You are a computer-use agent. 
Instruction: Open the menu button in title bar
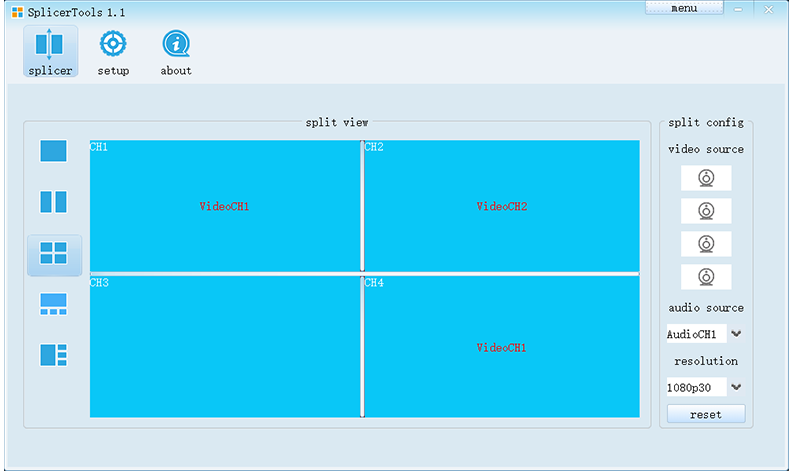(x=684, y=8)
